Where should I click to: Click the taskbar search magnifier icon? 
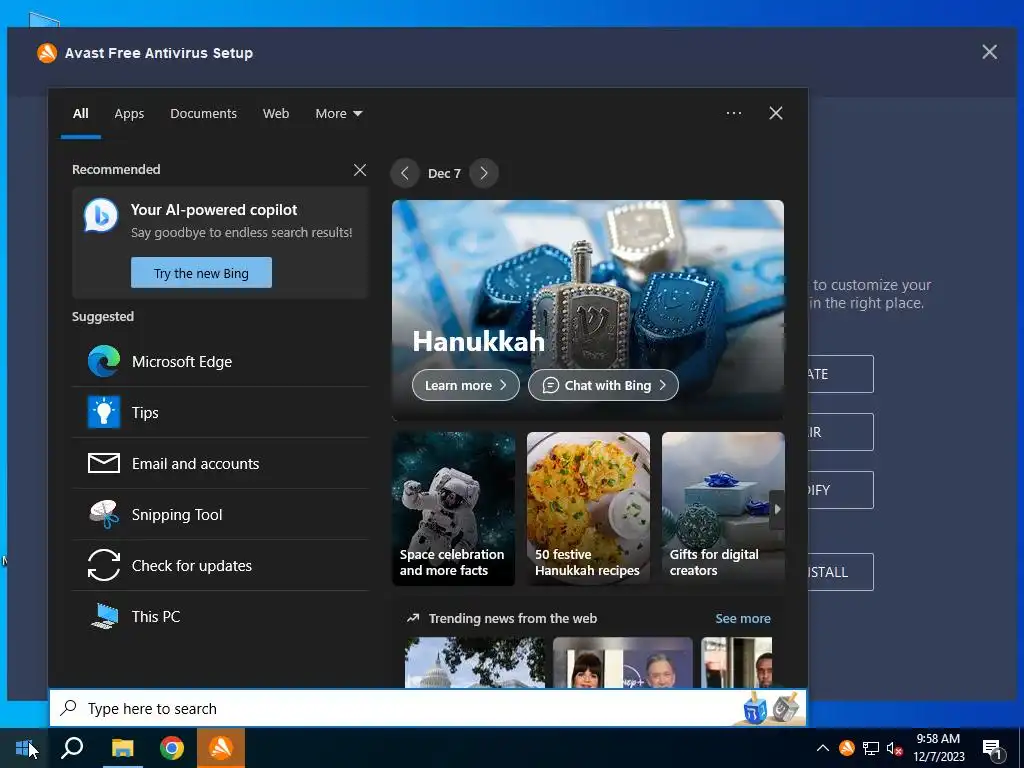point(72,748)
